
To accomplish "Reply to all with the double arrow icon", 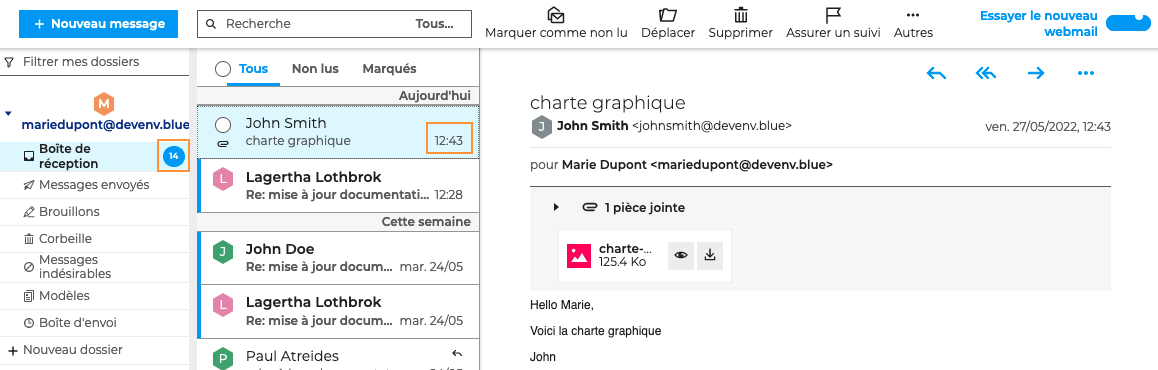I will click(x=986, y=73).
